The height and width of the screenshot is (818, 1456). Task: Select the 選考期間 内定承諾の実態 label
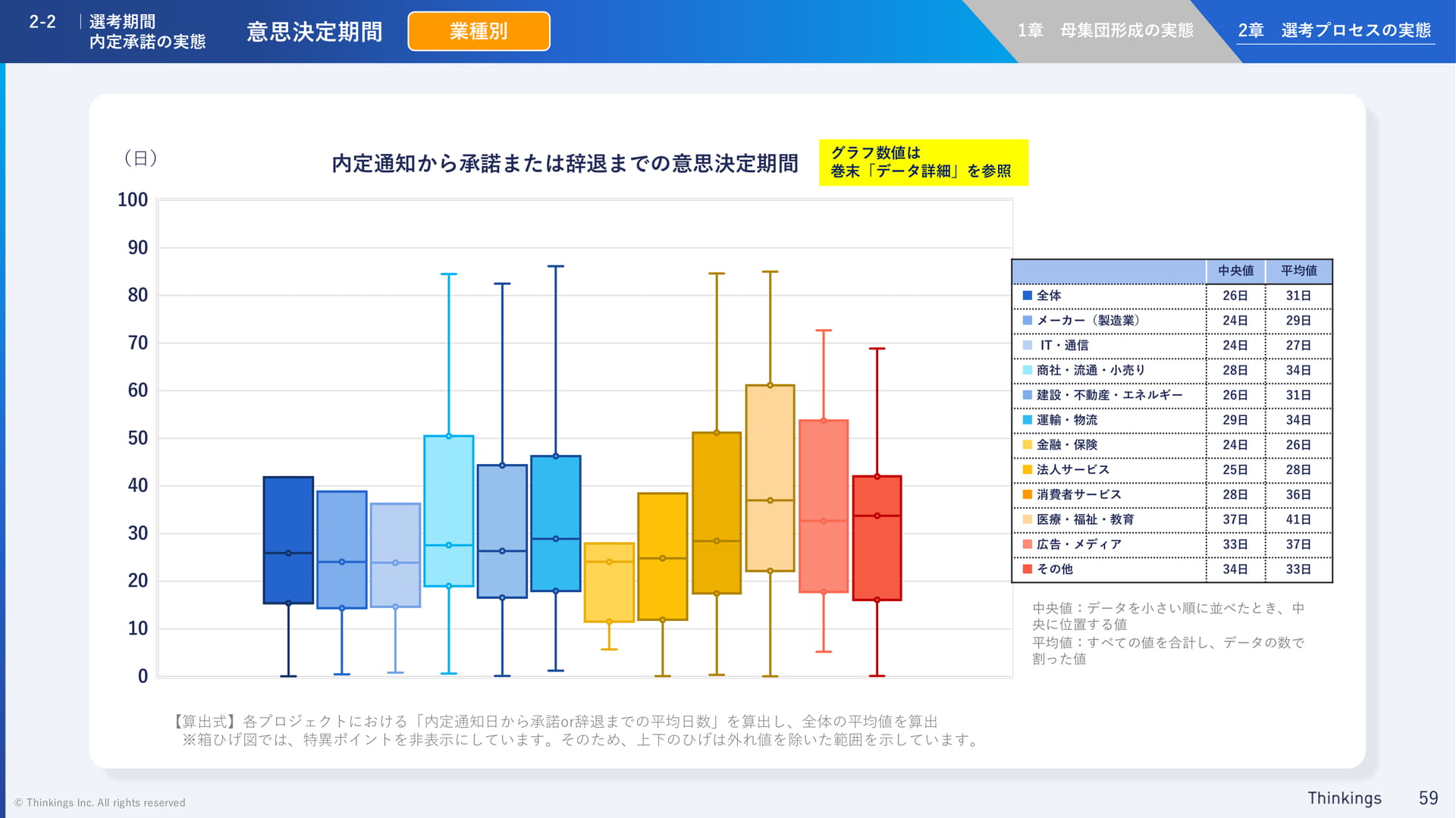pyautogui.click(x=147, y=32)
